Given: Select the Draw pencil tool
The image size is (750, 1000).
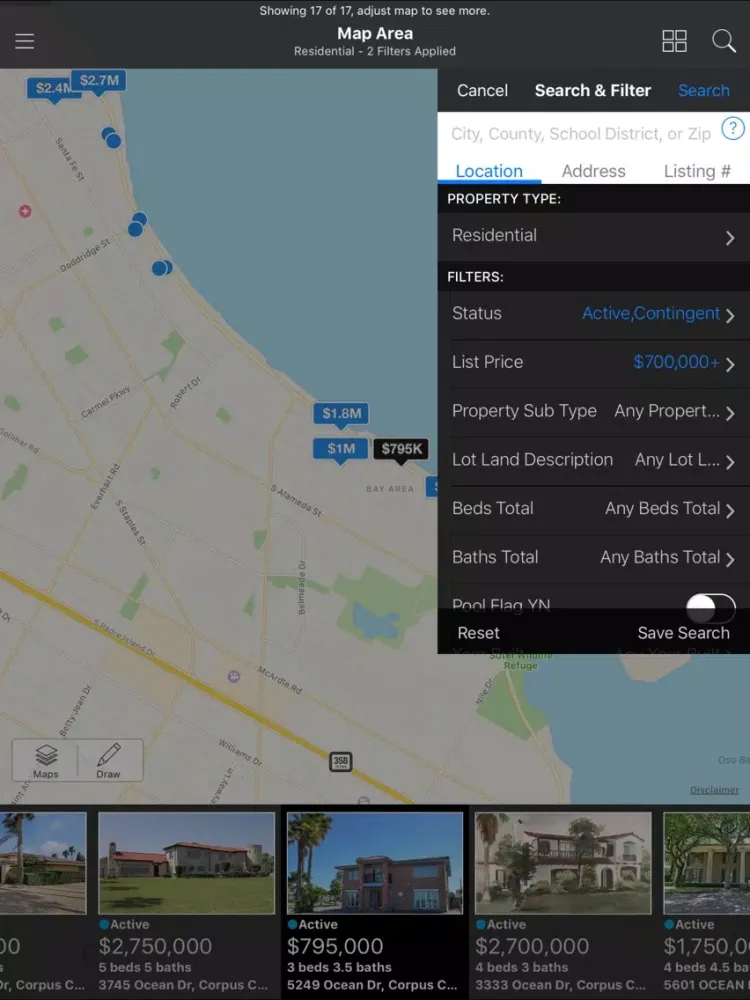Looking at the screenshot, I should tap(108, 760).
